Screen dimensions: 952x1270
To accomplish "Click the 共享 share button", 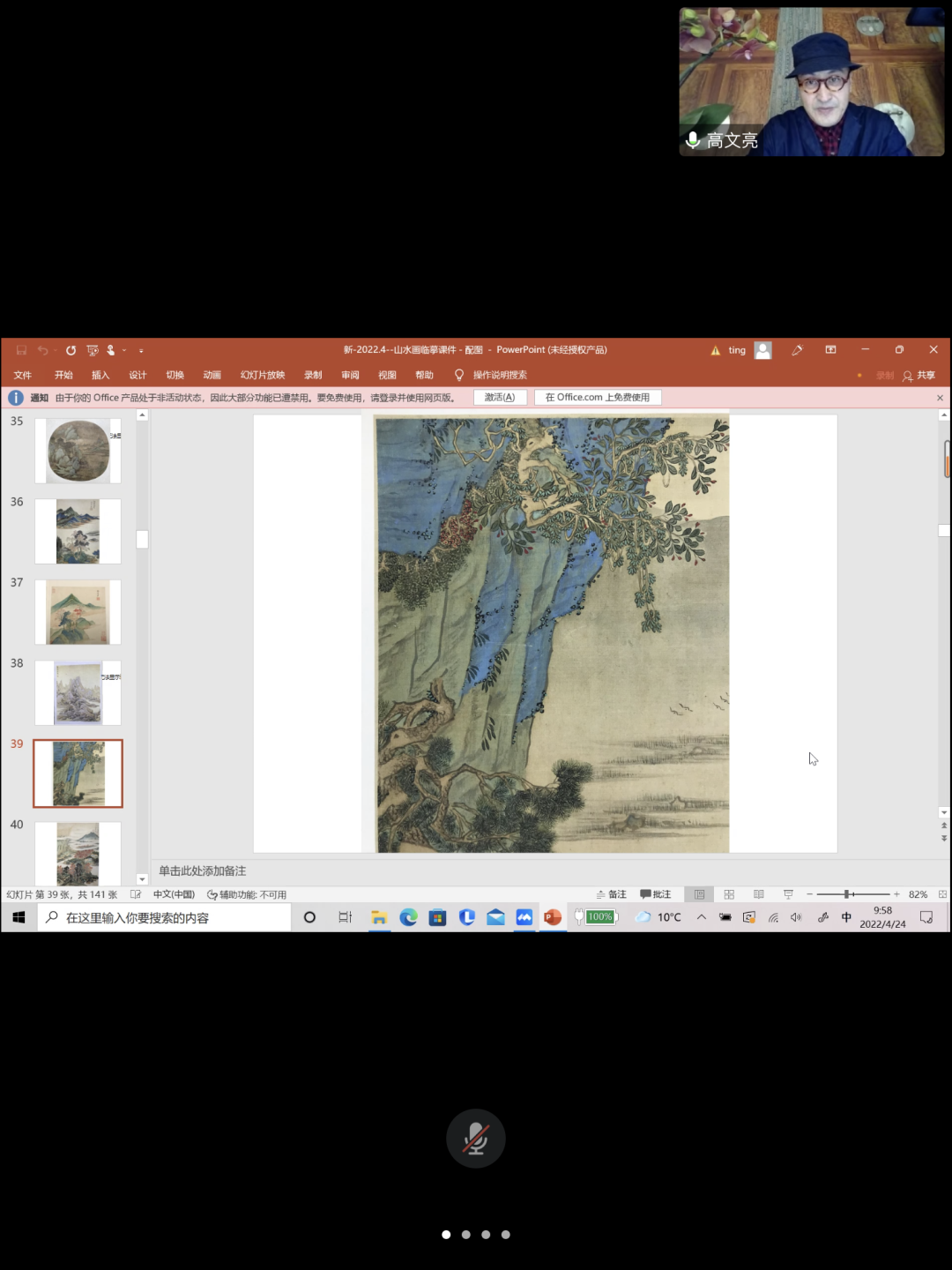I will (x=919, y=375).
